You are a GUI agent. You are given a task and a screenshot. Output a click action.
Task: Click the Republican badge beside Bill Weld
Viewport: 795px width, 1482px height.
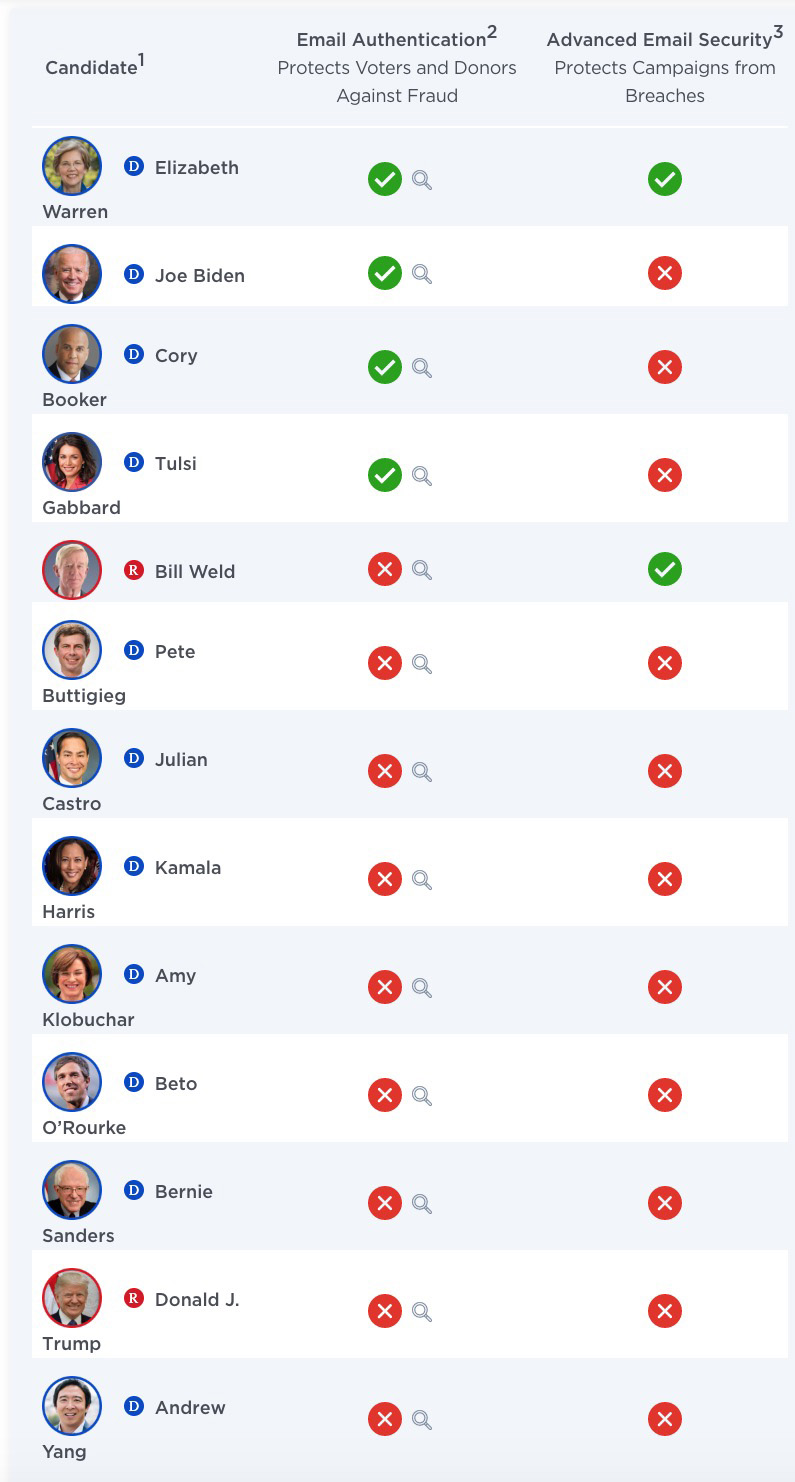[134, 570]
